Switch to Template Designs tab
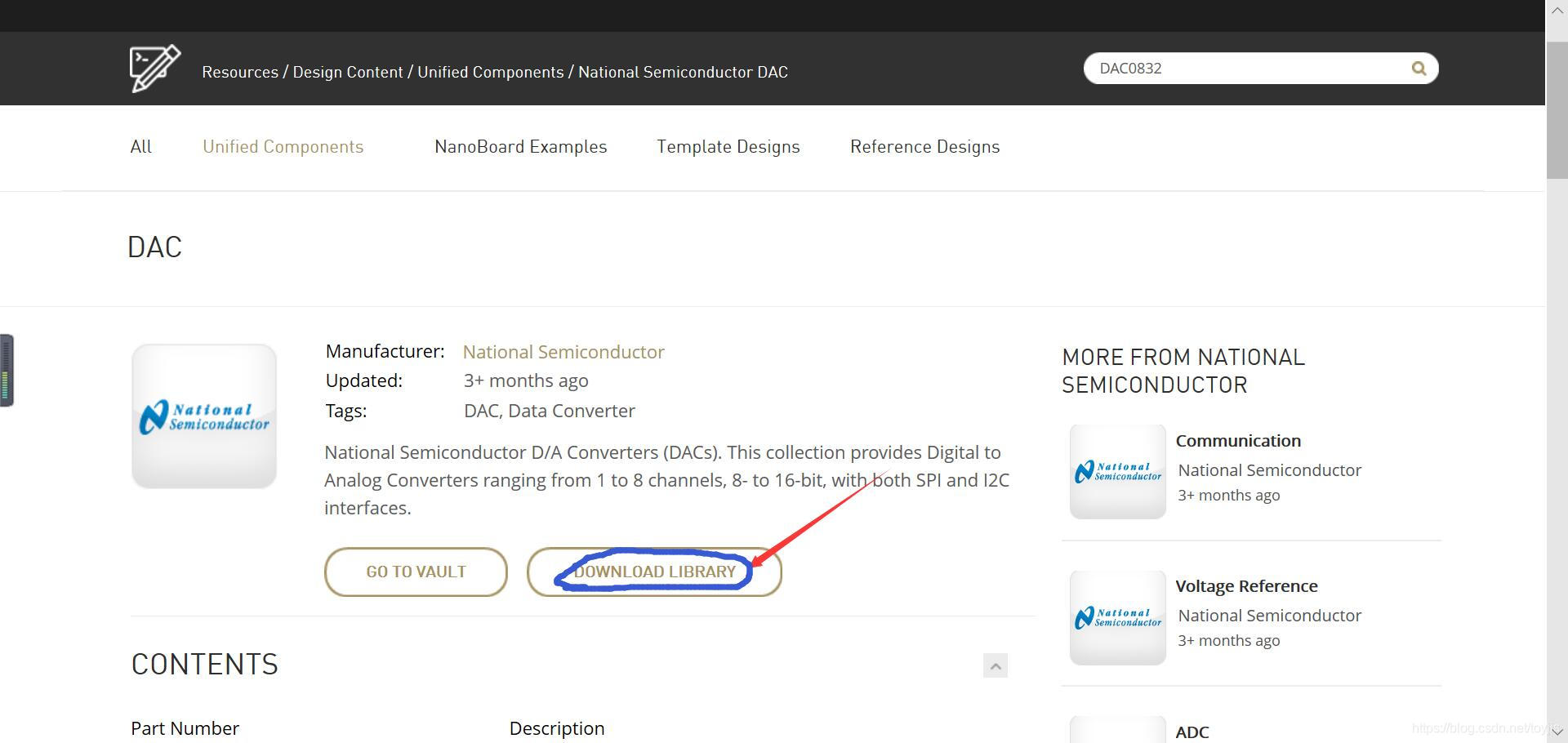Viewport: 1568px width, 743px height. click(x=728, y=147)
